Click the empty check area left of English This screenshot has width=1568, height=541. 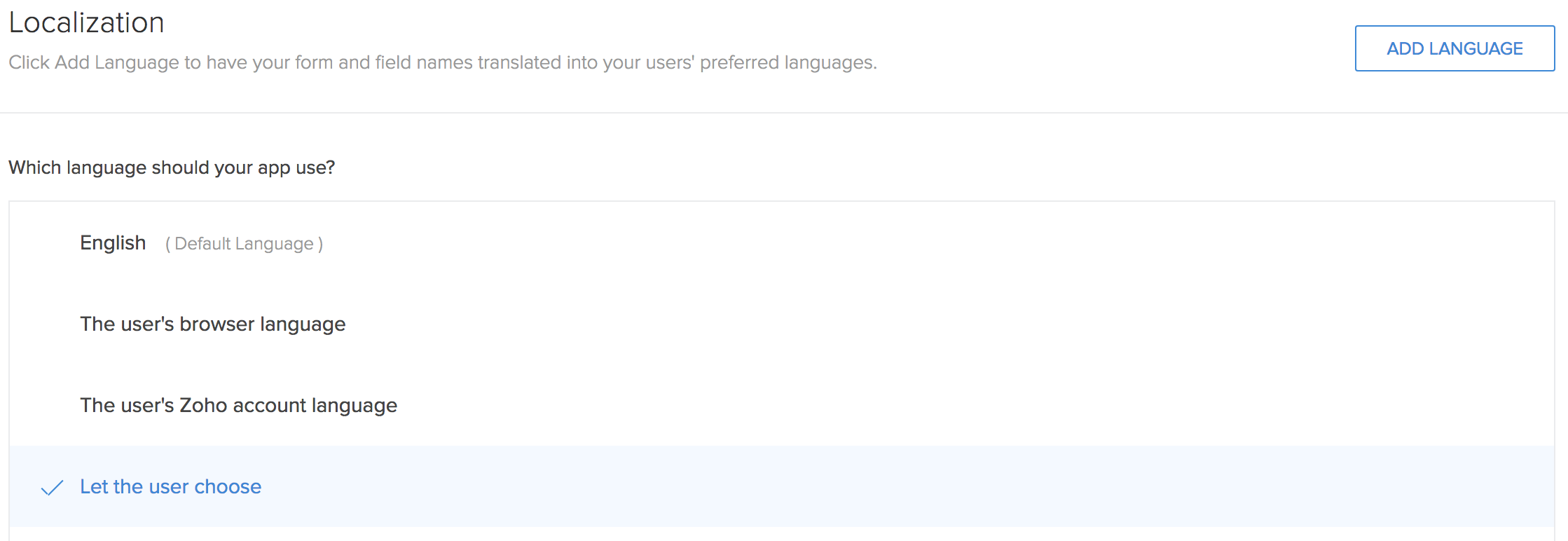(x=52, y=243)
